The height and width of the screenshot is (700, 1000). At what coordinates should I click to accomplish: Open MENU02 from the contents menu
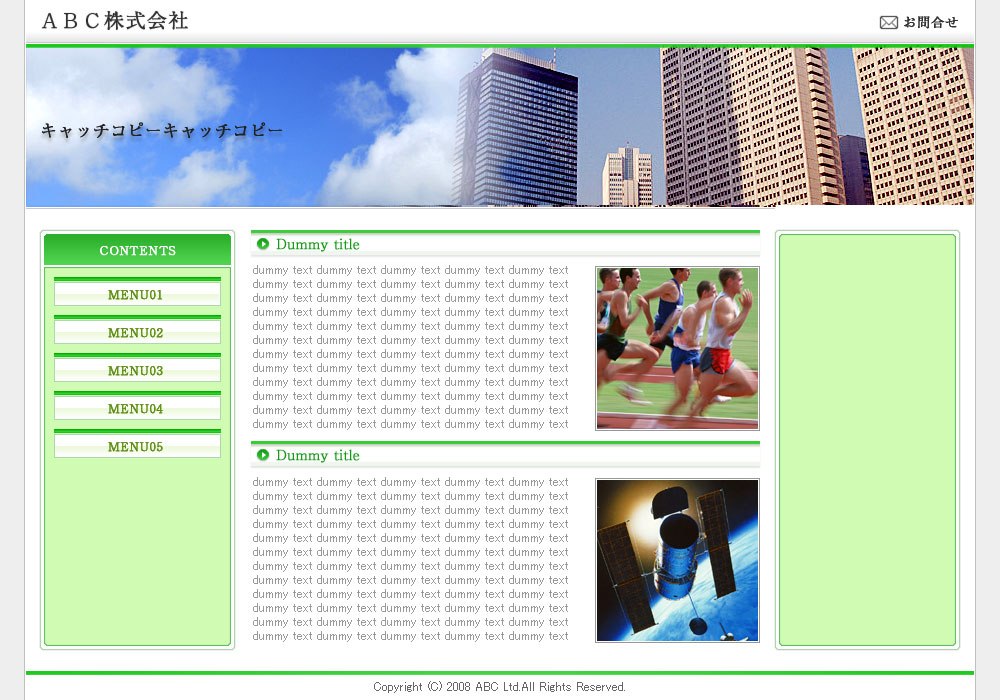[x=136, y=332]
